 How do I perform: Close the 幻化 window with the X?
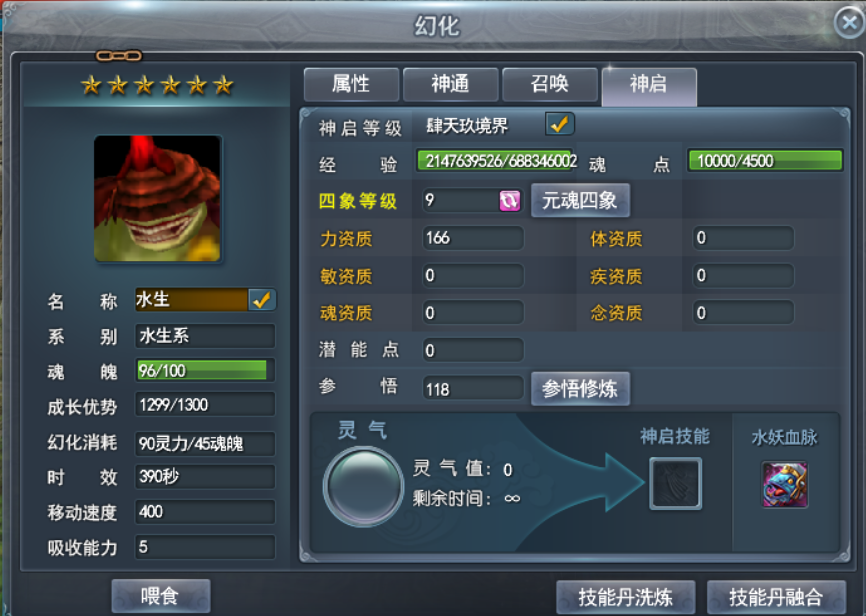(849, 22)
